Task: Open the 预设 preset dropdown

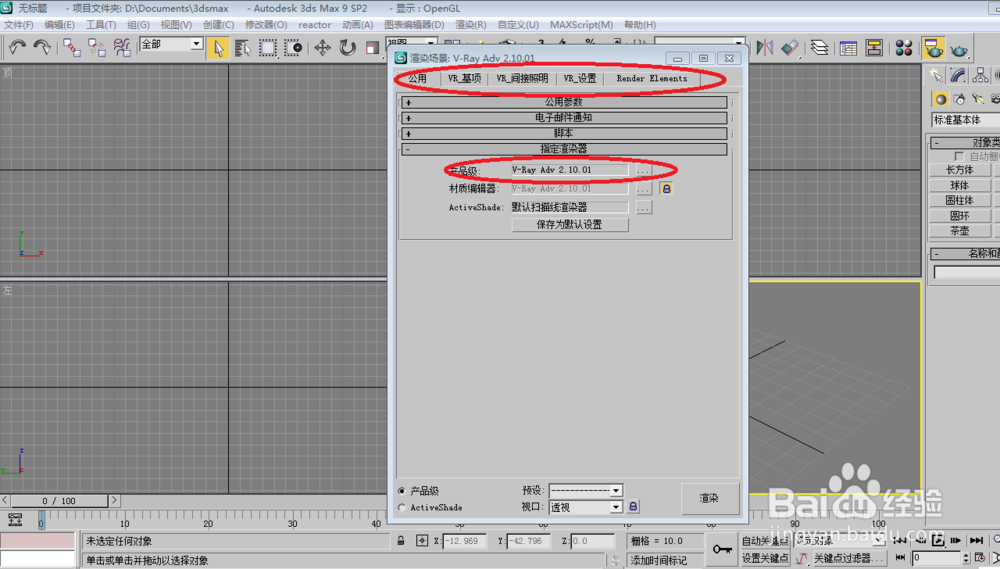Action: [x=585, y=491]
